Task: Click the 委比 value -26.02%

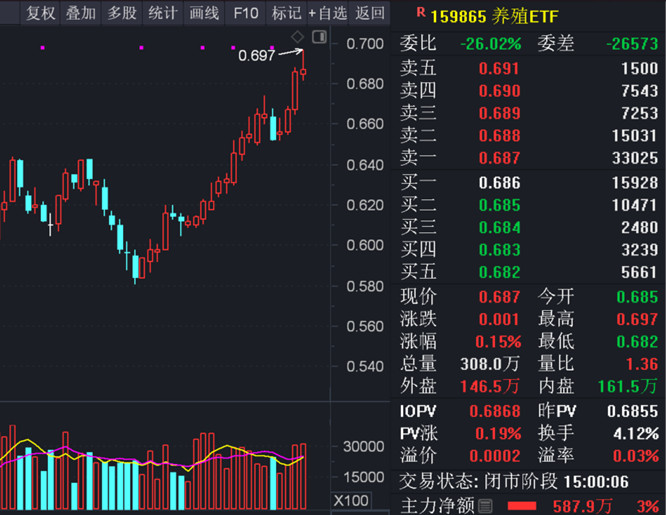Action: [491, 44]
